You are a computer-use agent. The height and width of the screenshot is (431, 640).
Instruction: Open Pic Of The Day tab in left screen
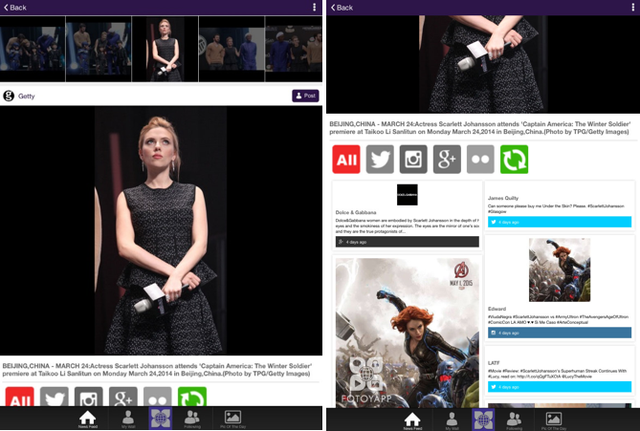pyautogui.click(x=232, y=419)
